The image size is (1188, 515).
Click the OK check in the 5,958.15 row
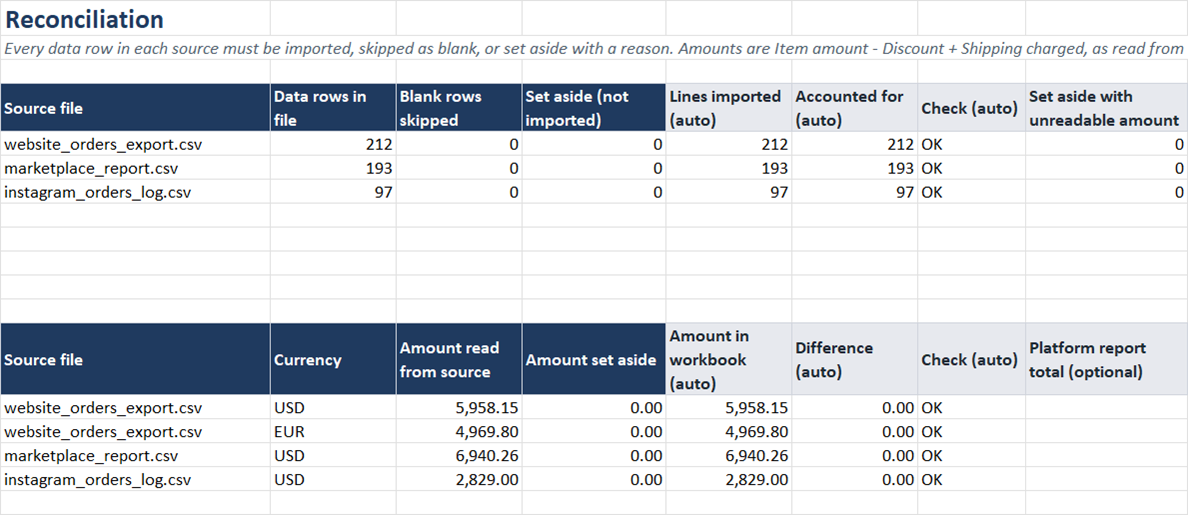[971, 407]
